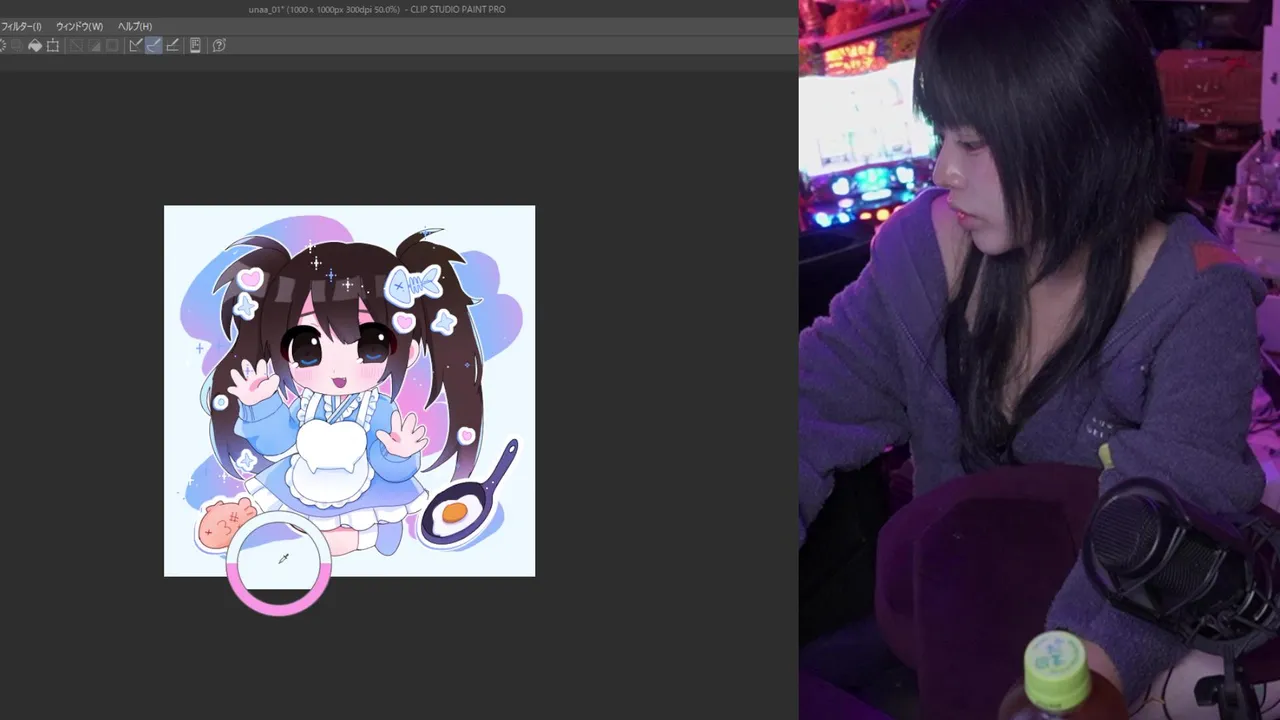The height and width of the screenshot is (720, 1280).
Task: Click the Fill paint bucket icon
Action: point(35,45)
